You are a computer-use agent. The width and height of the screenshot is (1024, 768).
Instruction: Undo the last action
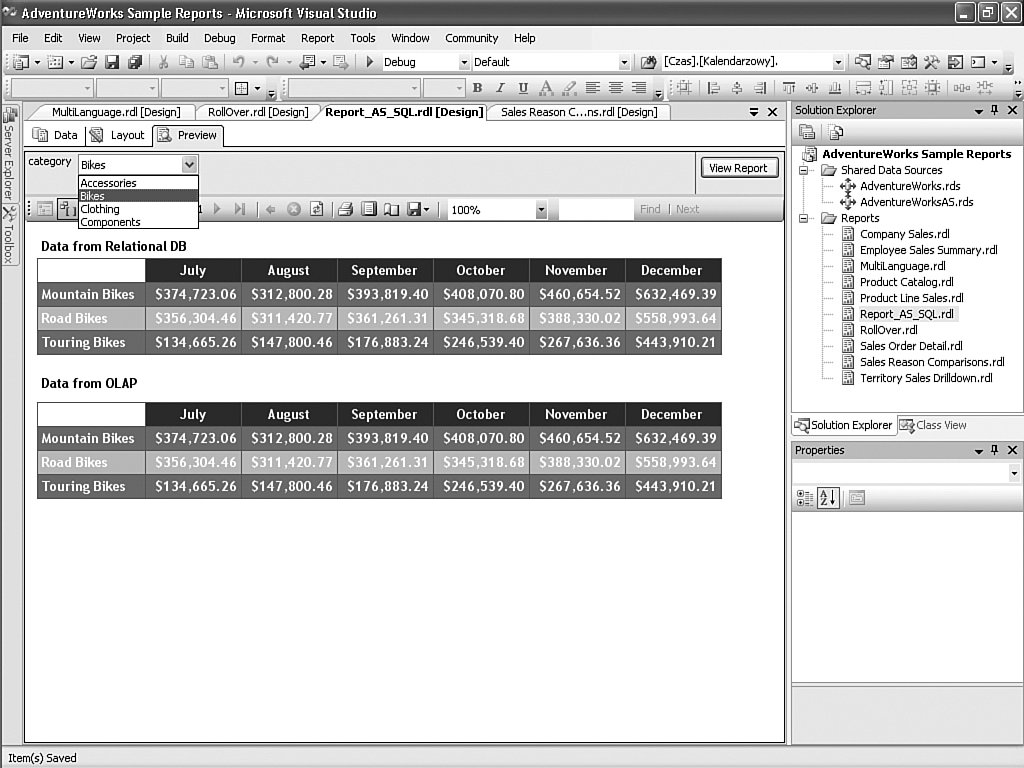tap(238, 62)
